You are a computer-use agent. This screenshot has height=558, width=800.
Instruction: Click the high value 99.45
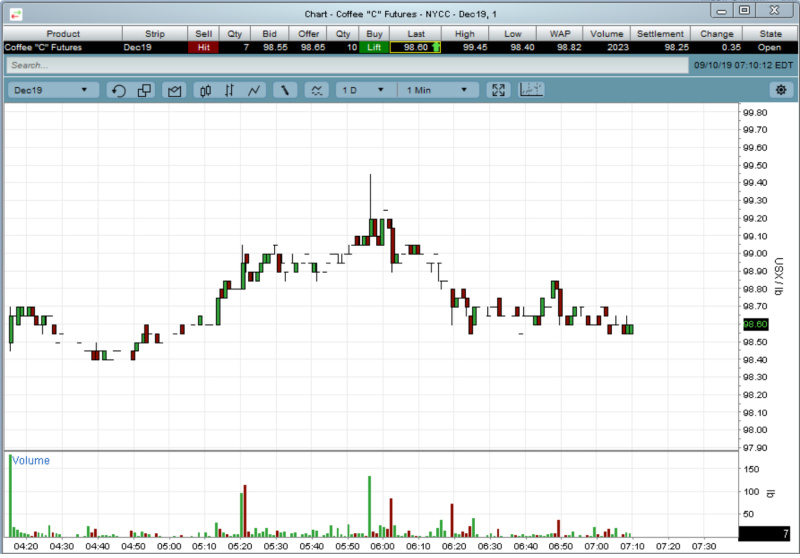tap(475, 47)
